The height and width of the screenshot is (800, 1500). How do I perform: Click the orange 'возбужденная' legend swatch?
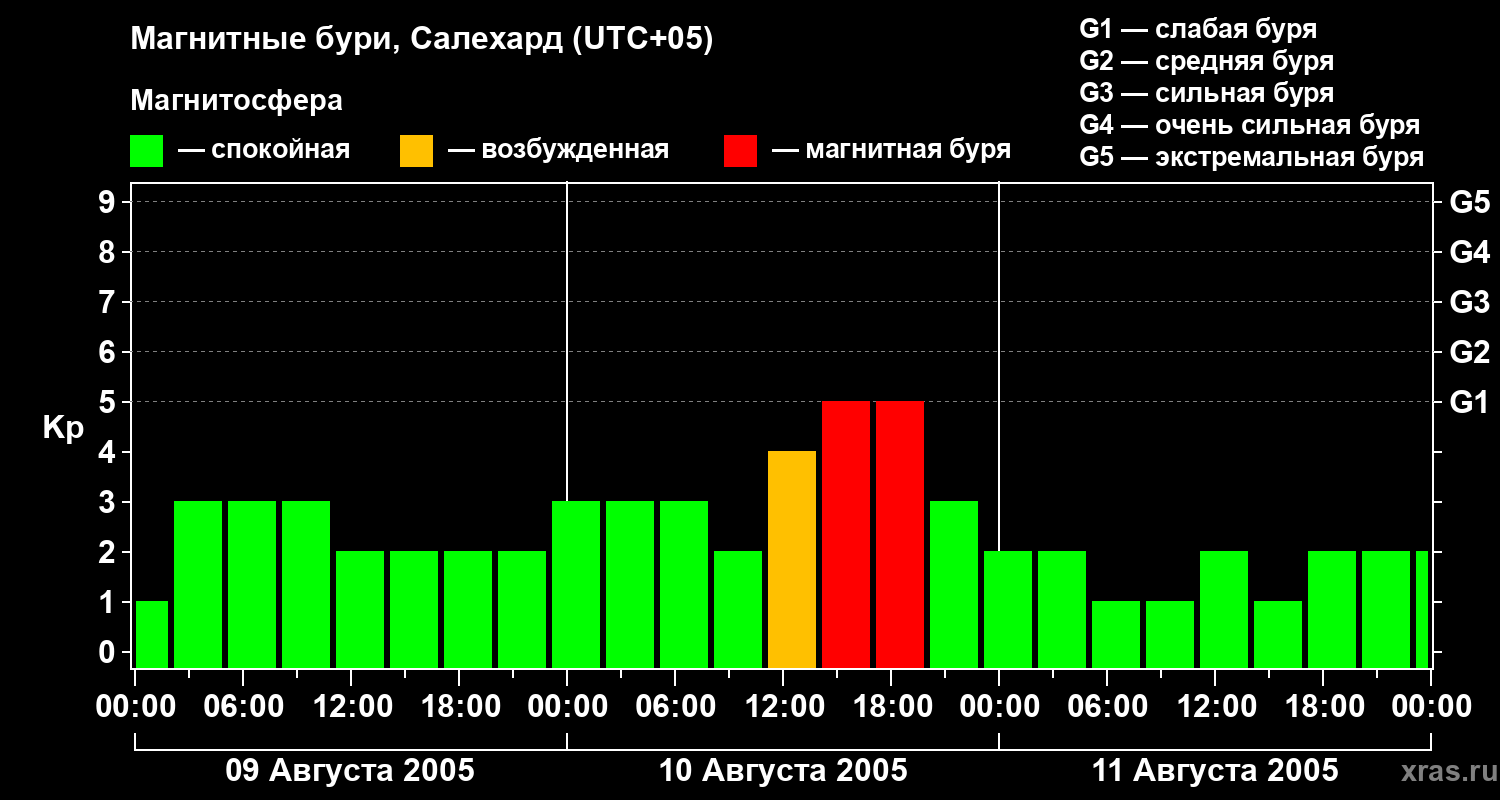pyautogui.click(x=416, y=151)
